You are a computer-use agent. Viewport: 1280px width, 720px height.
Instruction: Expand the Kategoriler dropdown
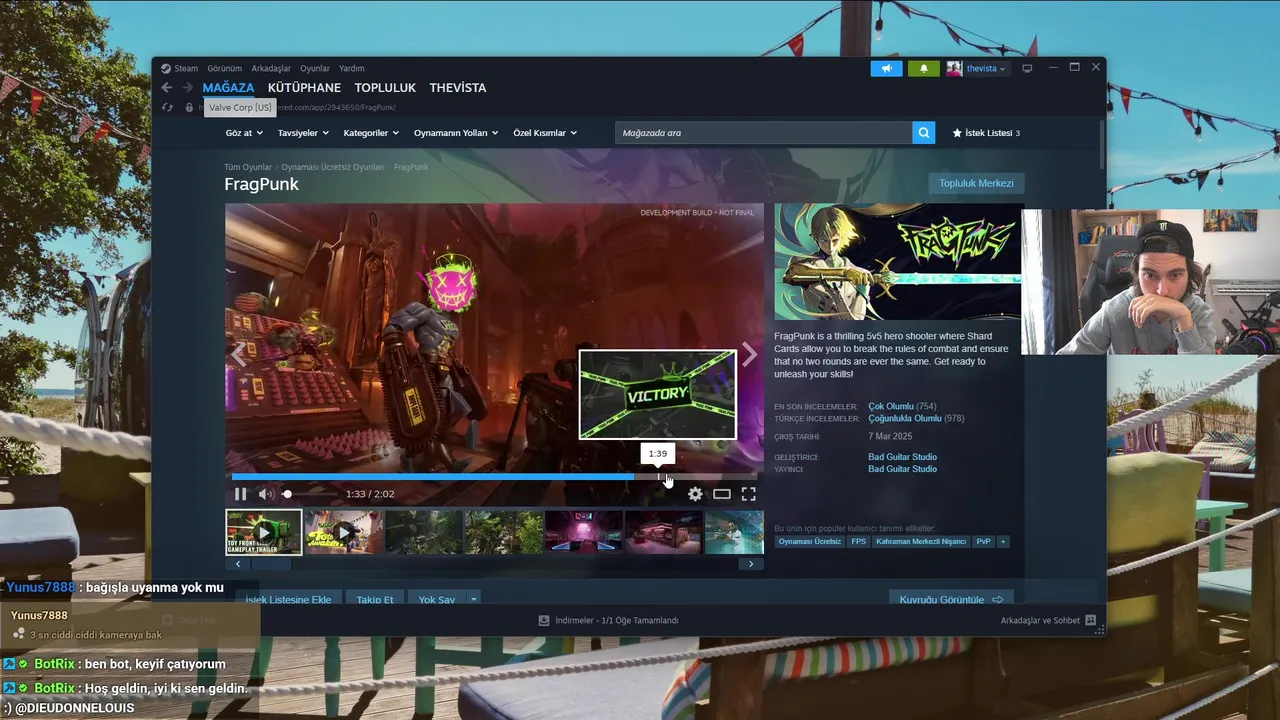click(x=371, y=132)
